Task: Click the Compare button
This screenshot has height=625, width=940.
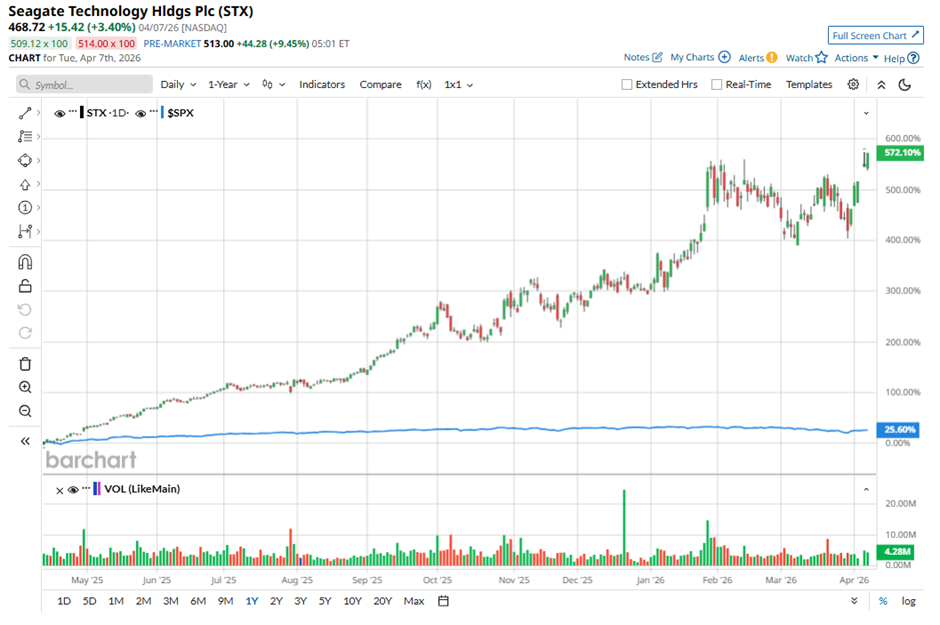Action: tap(380, 85)
